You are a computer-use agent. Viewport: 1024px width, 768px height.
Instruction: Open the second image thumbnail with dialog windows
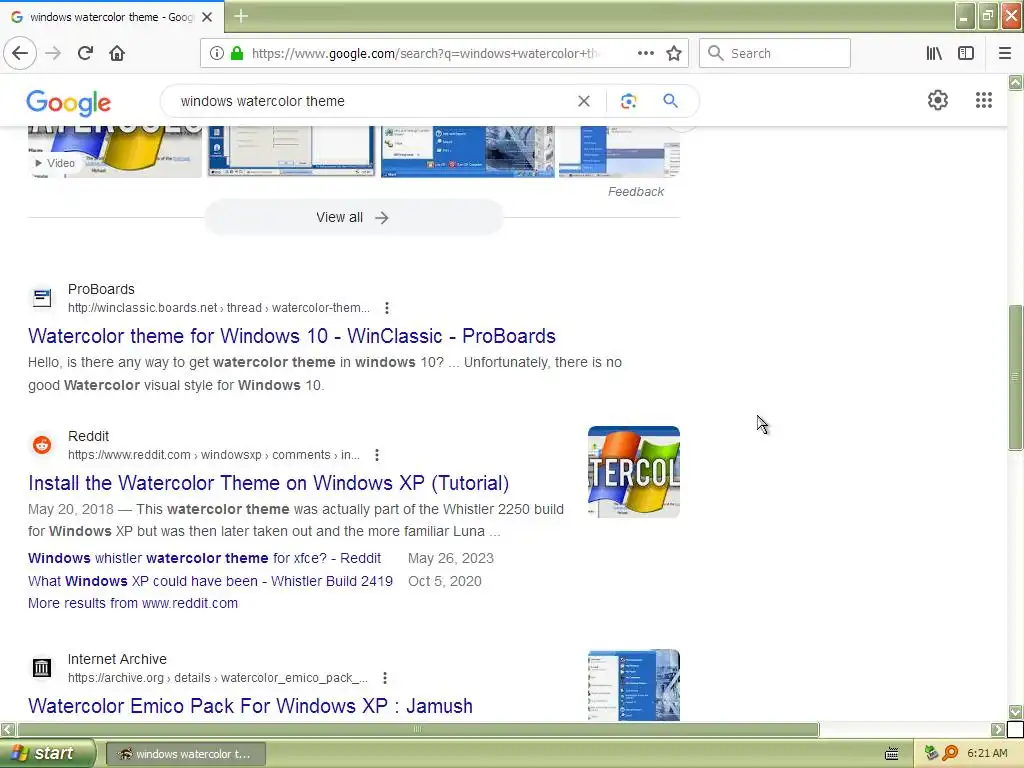(x=291, y=152)
